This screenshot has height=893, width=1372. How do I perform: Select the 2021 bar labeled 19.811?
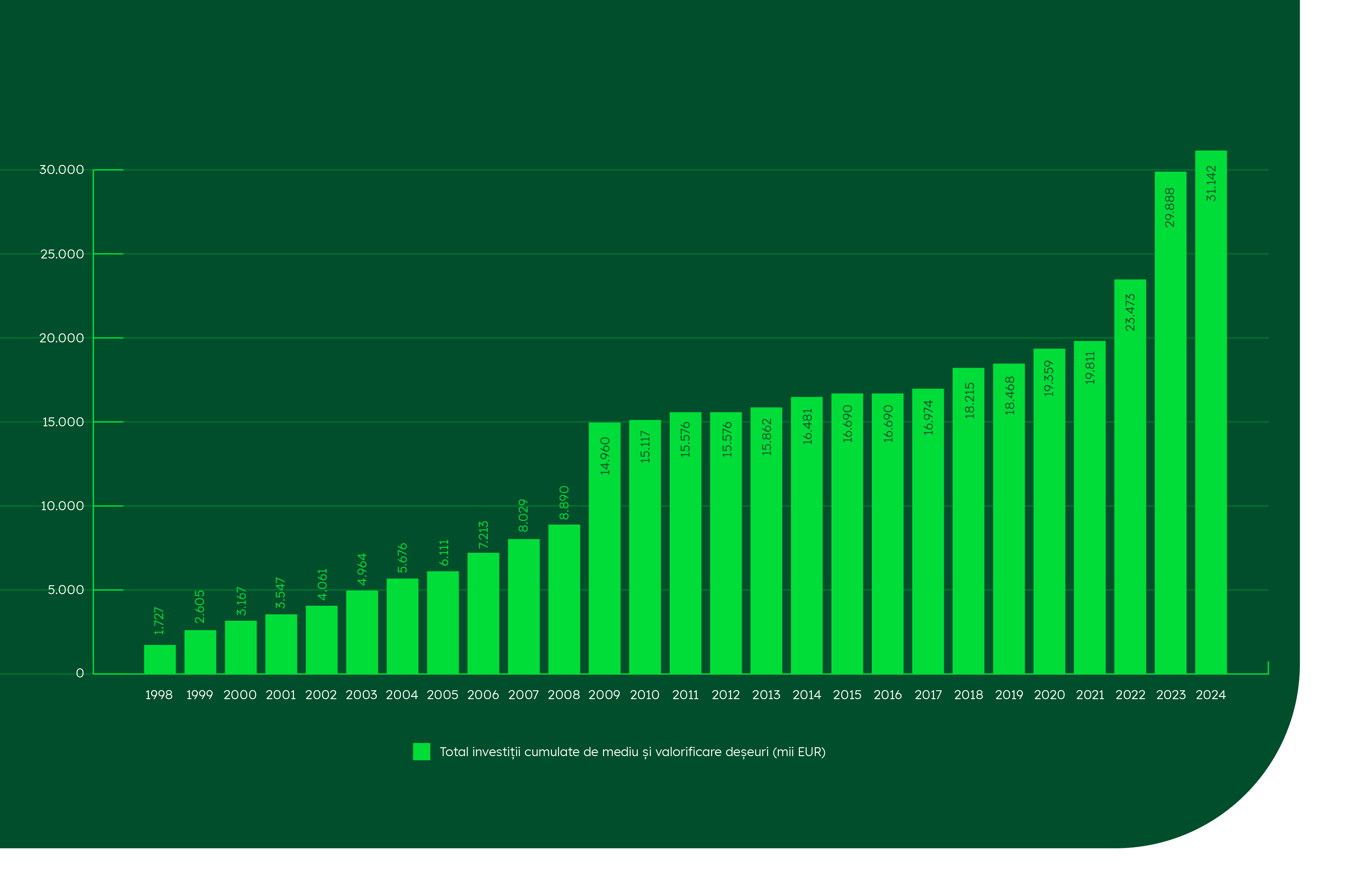1089,507
